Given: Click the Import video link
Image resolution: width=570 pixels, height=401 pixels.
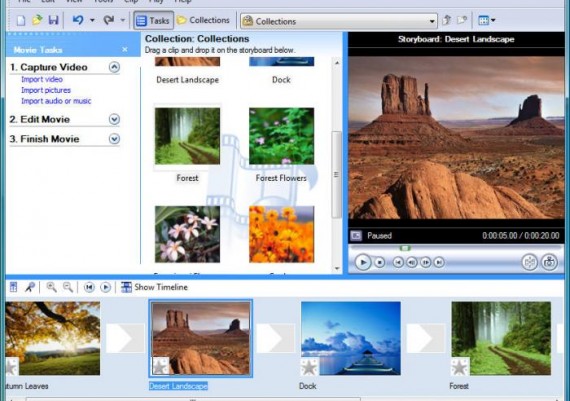Looking at the screenshot, I should (x=42, y=79).
